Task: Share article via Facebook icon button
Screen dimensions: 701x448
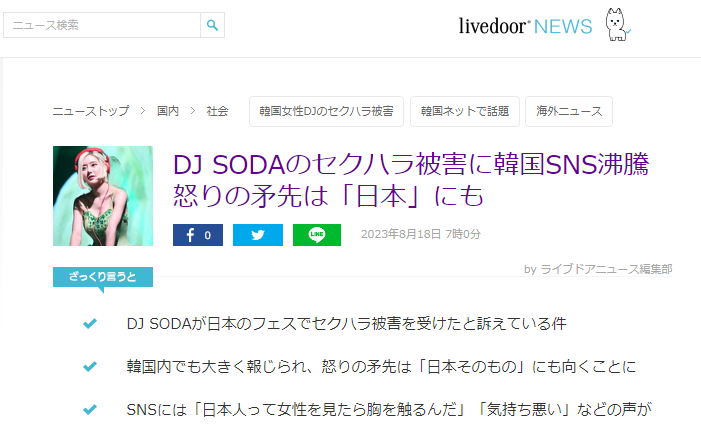Action: point(198,235)
